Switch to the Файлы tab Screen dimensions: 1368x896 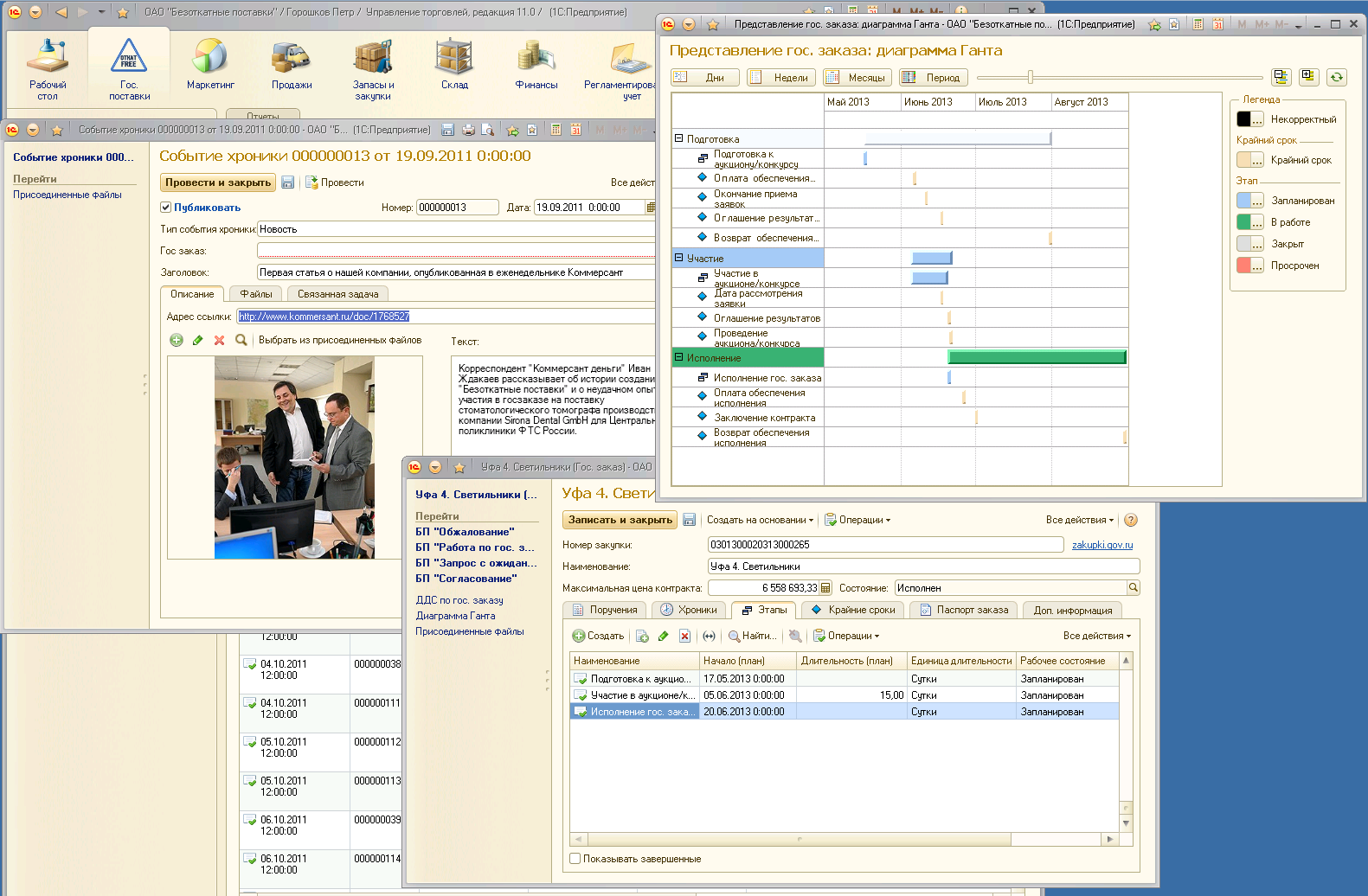point(255,294)
